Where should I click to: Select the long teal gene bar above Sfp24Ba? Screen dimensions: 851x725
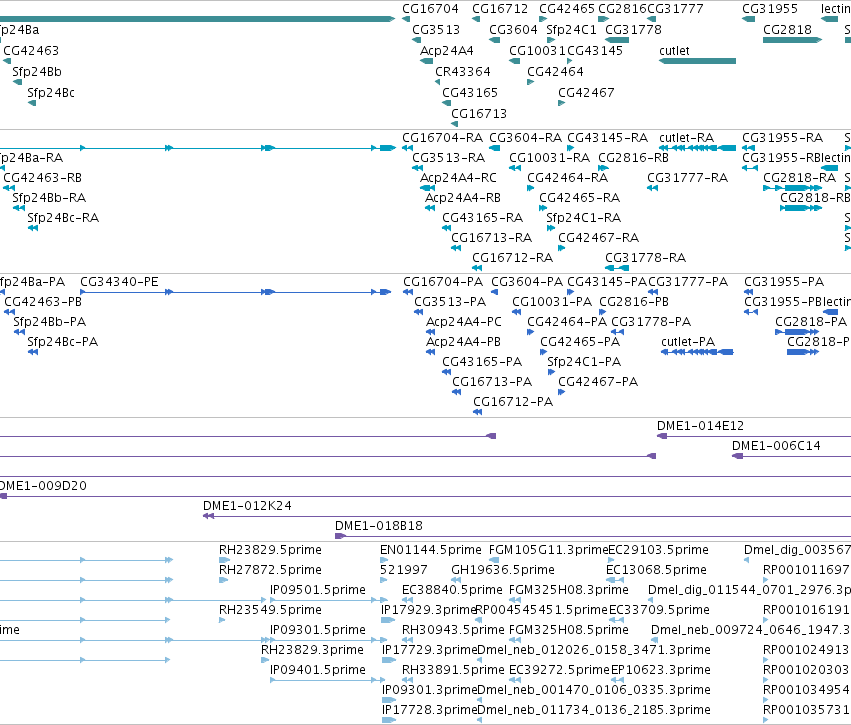(197, 19)
